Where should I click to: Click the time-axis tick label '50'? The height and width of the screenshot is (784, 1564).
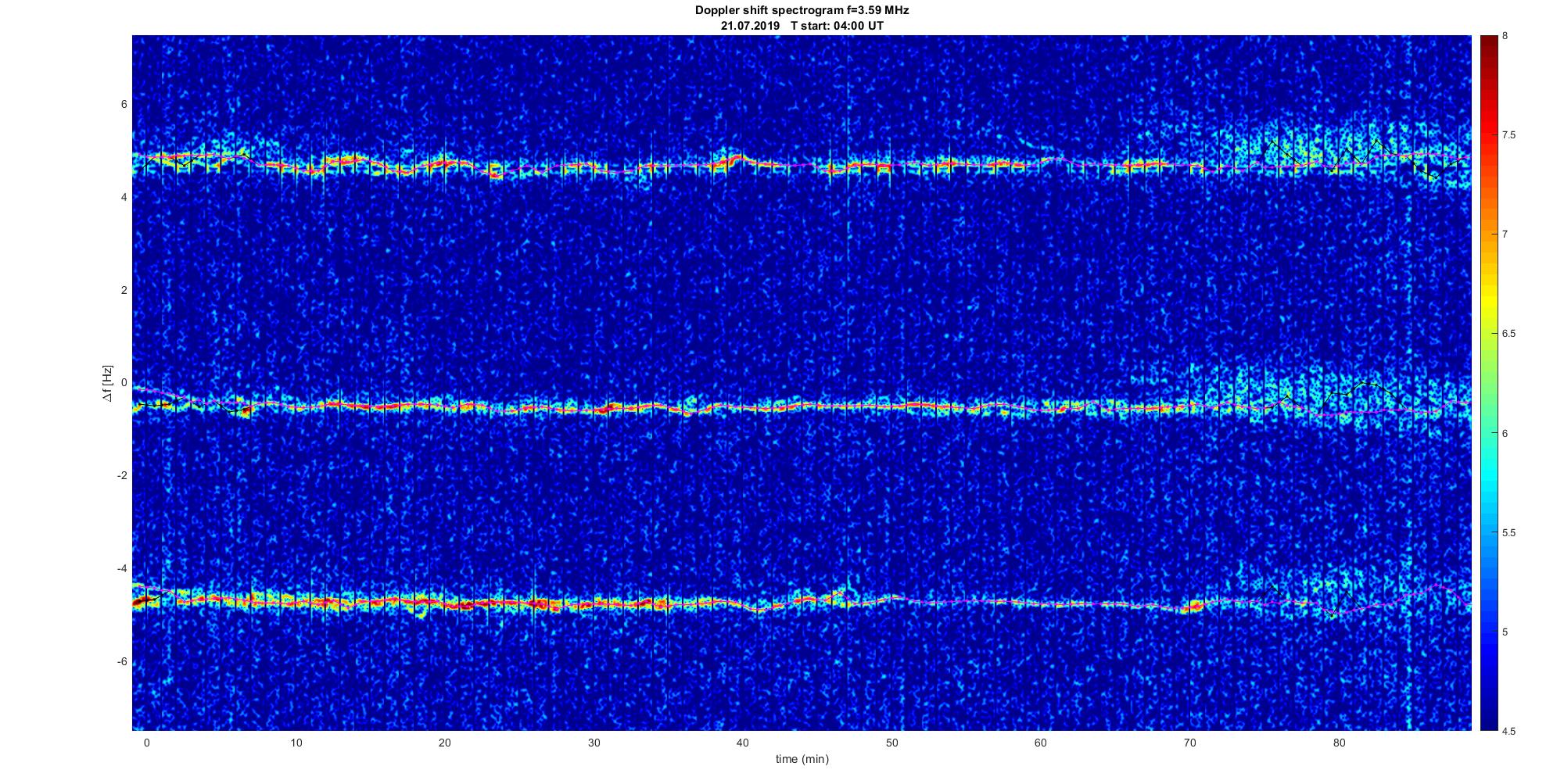pos(891,743)
